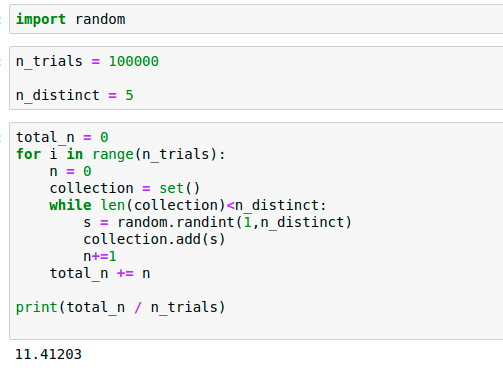Image resolution: width=503 pixels, height=371 pixels.
Task: Click the collection.add(s) statement
Action: (x=154, y=239)
